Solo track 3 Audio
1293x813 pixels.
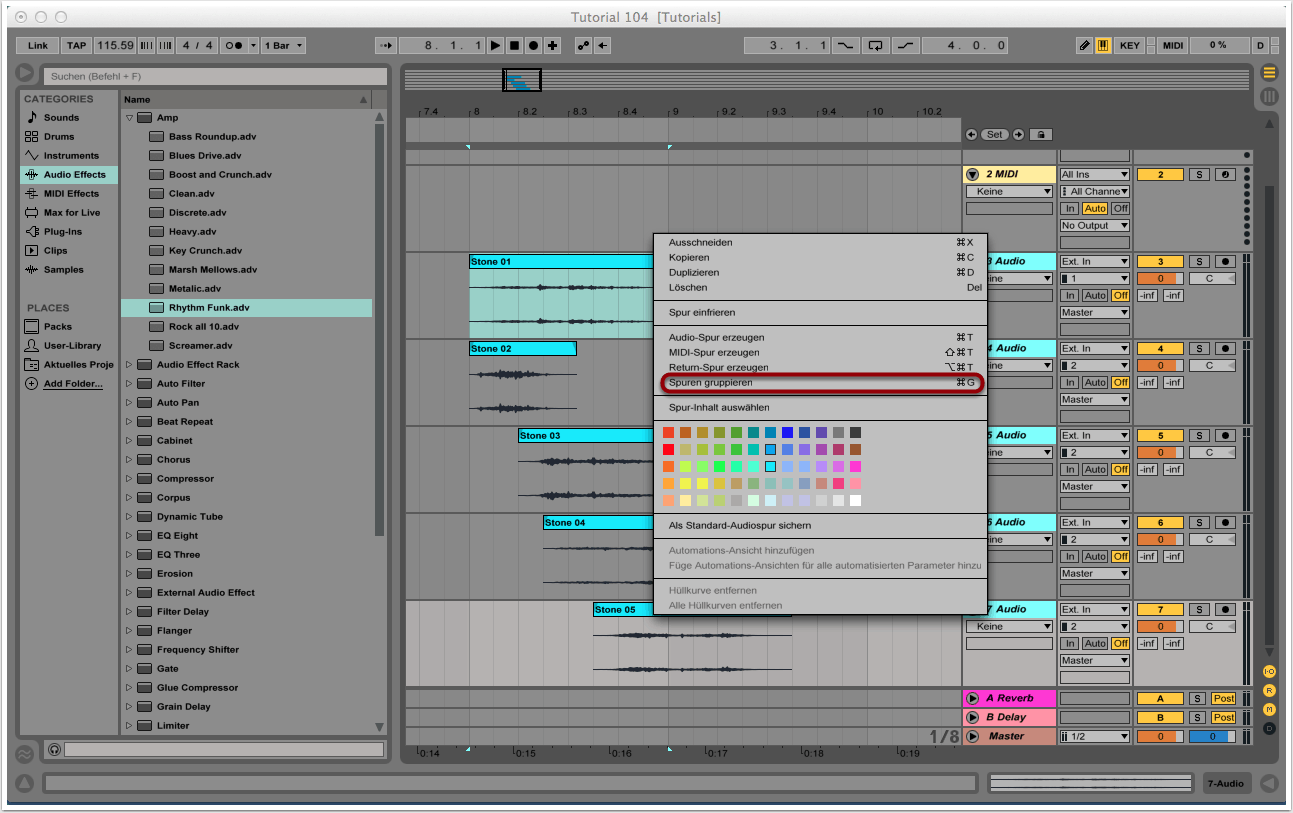click(1199, 262)
